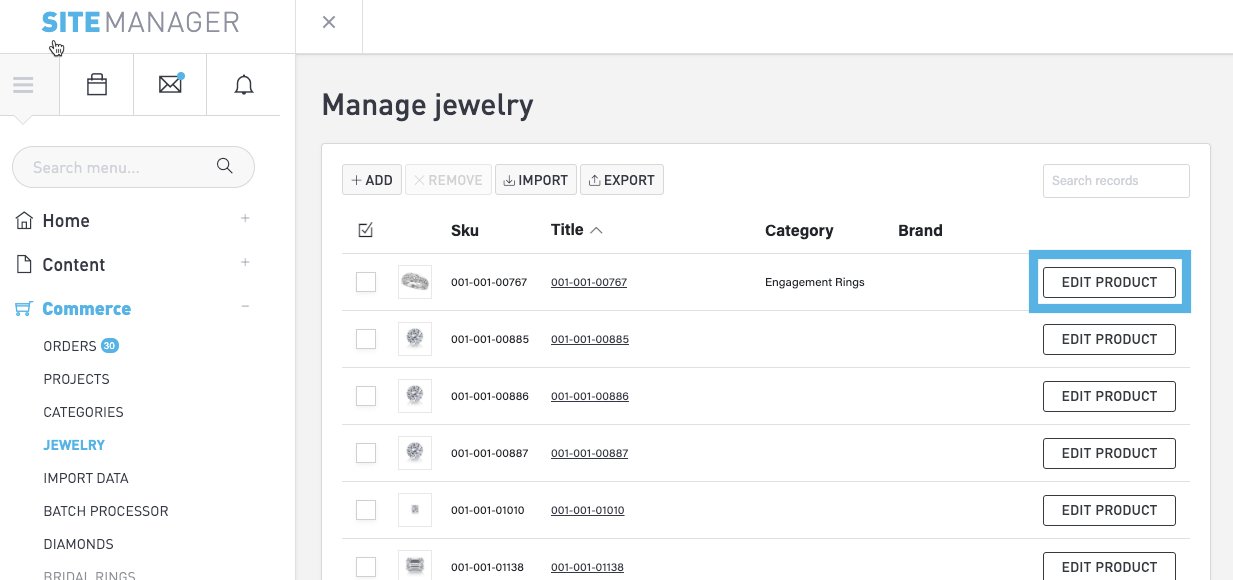Open the hamburger menu icon

(x=23, y=86)
